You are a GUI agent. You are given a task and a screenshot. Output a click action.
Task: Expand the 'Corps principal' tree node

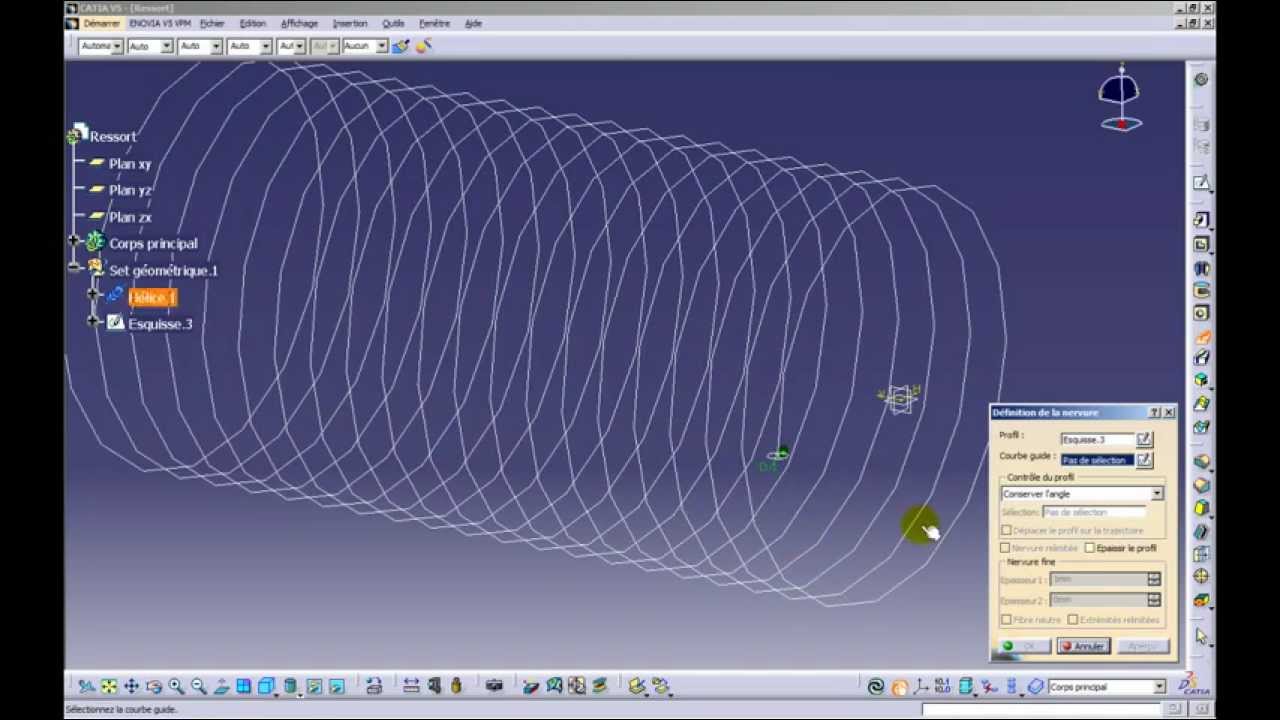pyautogui.click(x=74, y=242)
